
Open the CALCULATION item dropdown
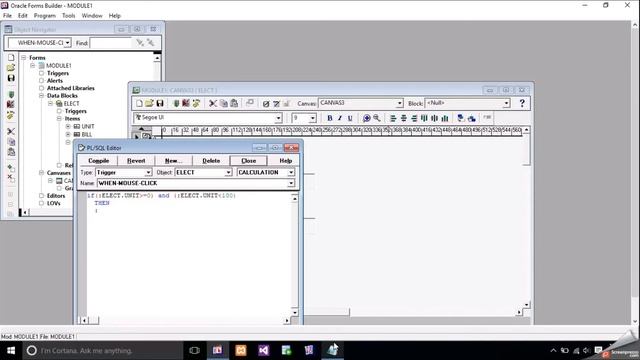pyautogui.click(x=291, y=173)
